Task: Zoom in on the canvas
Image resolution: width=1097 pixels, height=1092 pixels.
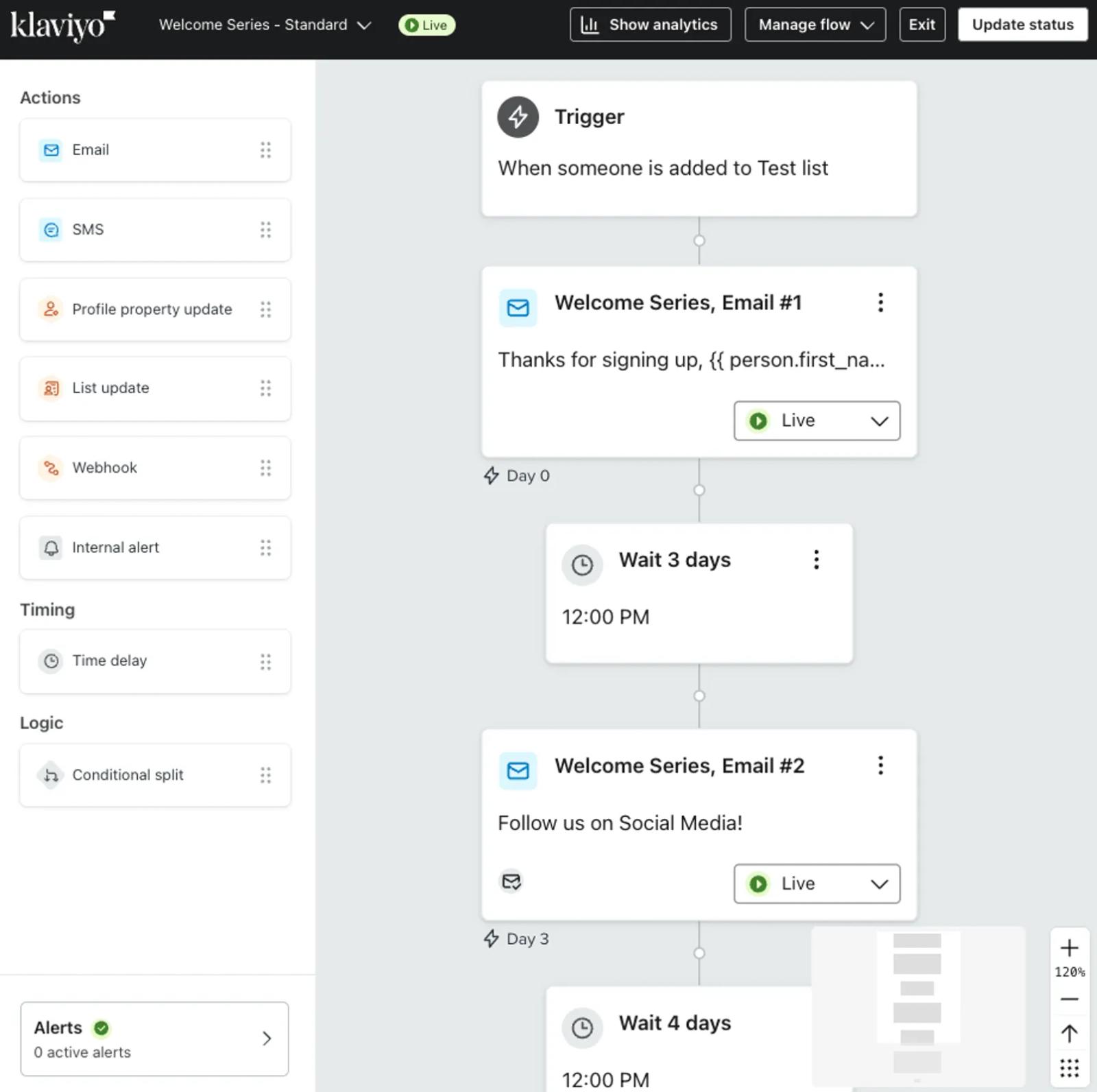Action: 1069,948
